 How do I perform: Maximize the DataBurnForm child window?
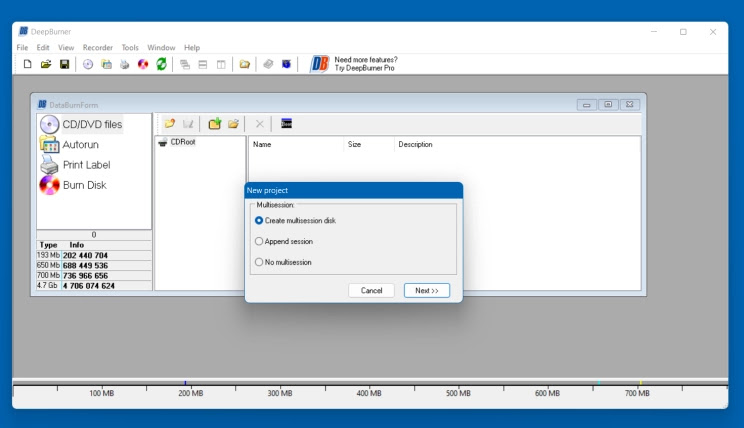pyautogui.click(x=608, y=104)
